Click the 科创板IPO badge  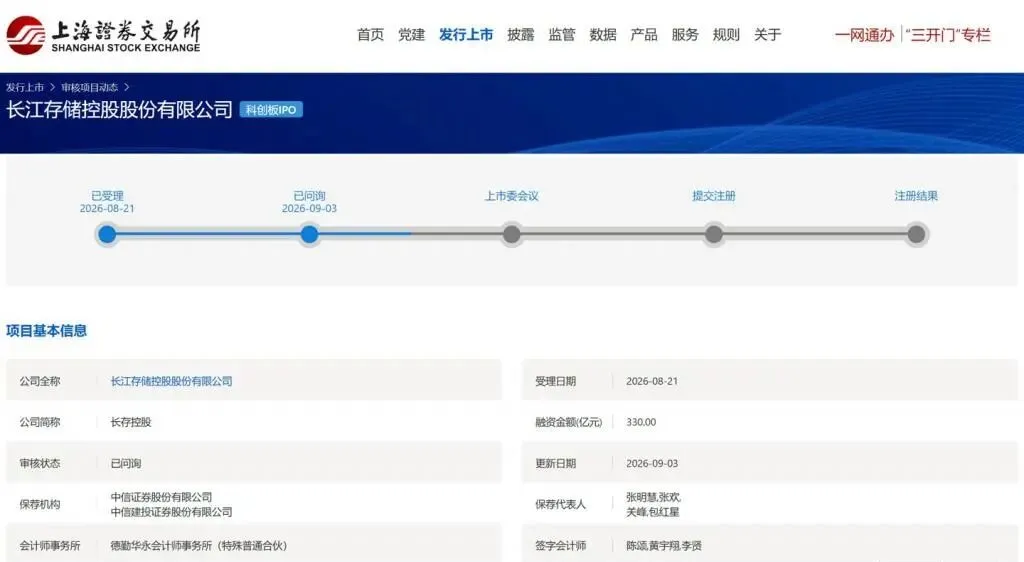pyautogui.click(x=271, y=110)
